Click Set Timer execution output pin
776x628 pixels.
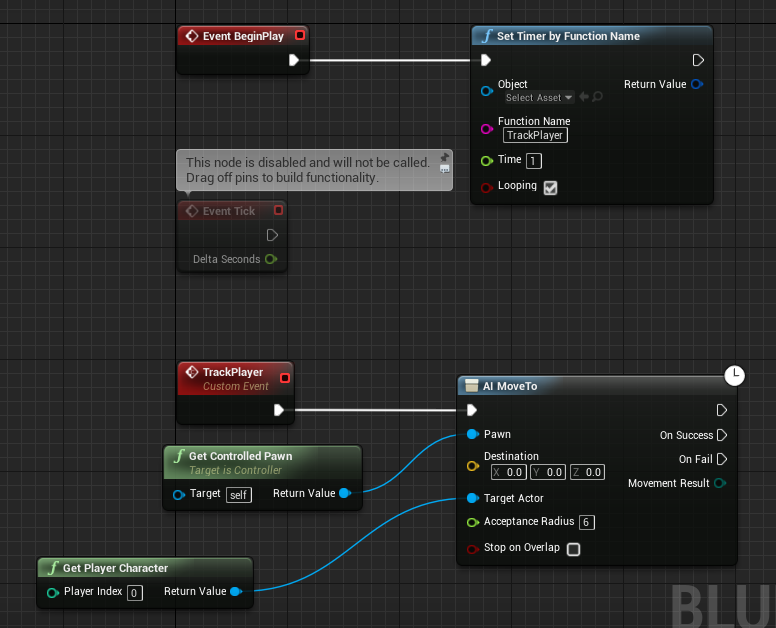[698, 60]
